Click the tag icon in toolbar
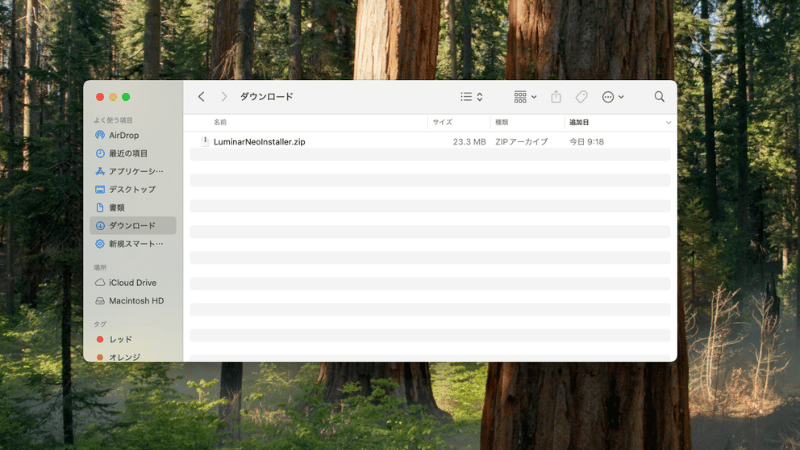This screenshot has width=800, height=450. point(581,97)
